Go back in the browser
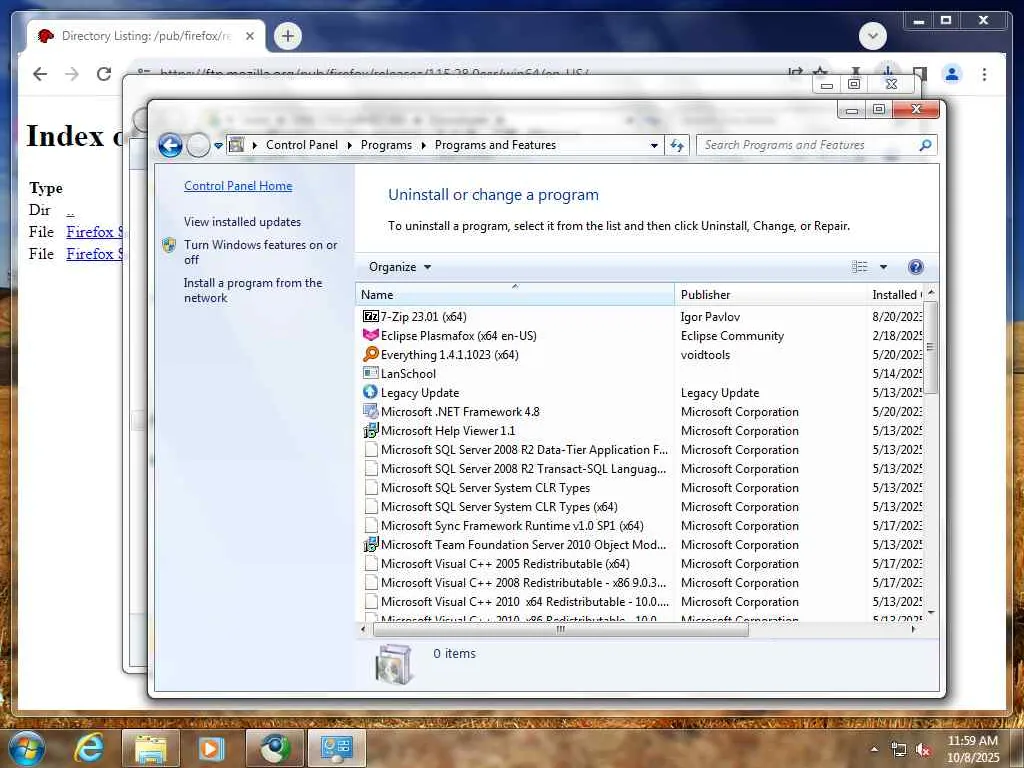The image size is (1024, 768). [x=40, y=74]
